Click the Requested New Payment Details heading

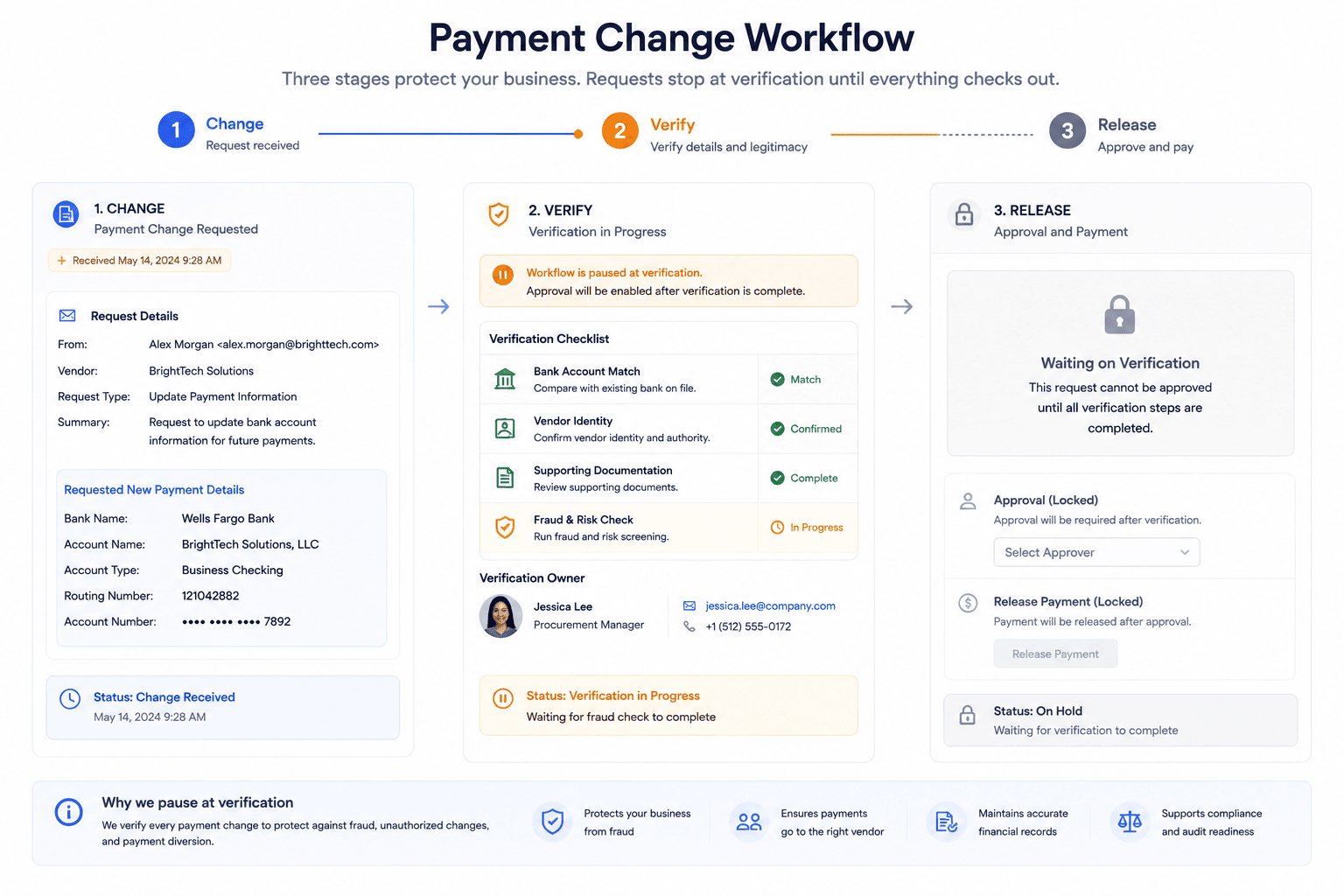[x=154, y=490]
